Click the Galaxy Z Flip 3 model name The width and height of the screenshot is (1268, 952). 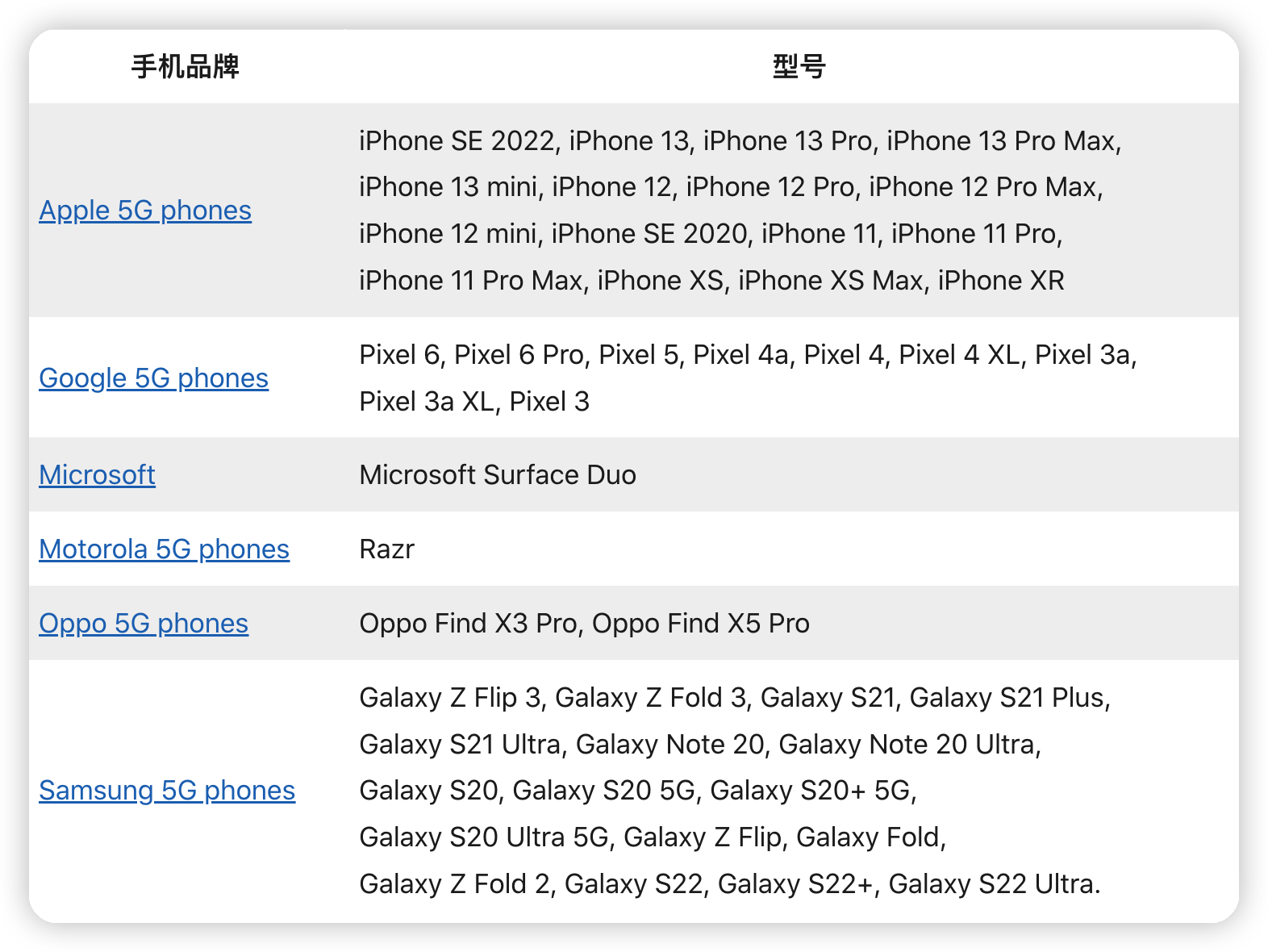point(450,698)
